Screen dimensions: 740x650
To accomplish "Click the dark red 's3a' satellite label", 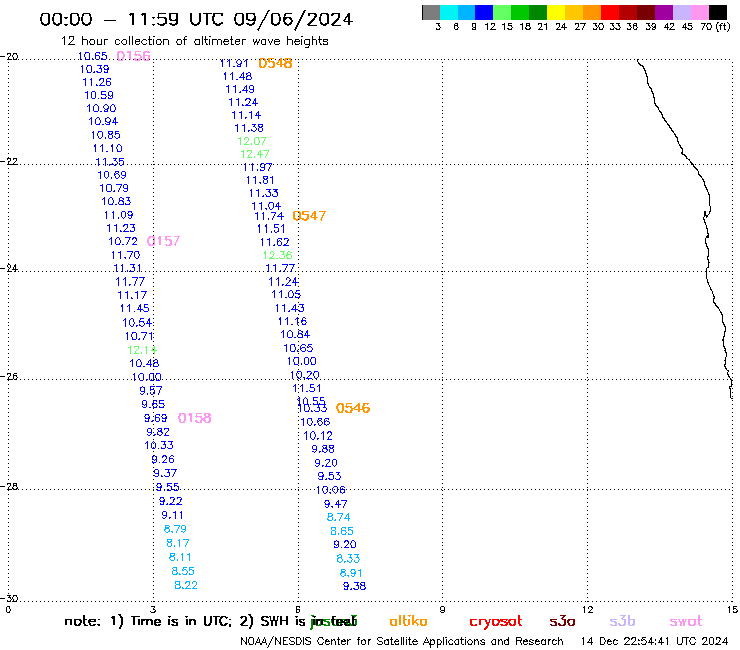I will point(562,621).
